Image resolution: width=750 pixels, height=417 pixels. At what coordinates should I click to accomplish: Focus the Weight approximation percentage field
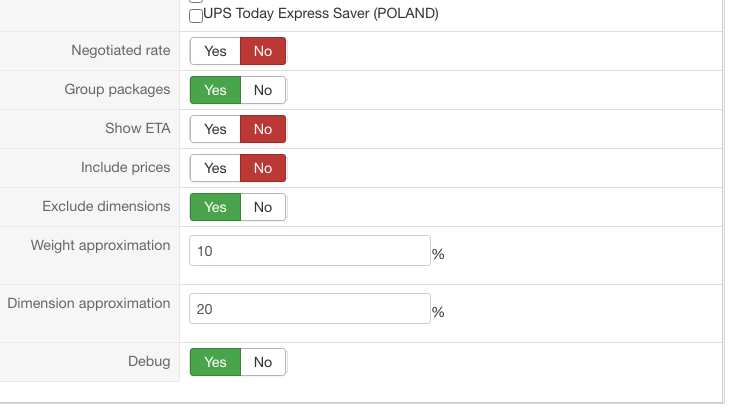tap(309, 251)
